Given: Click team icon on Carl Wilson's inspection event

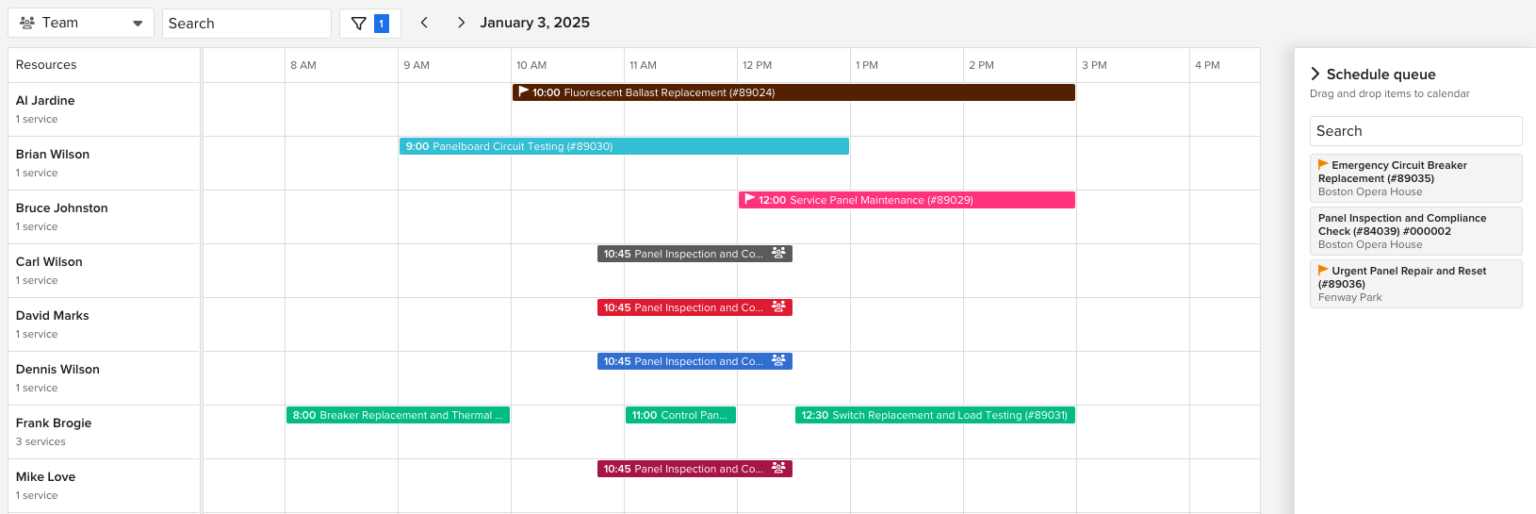Looking at the screenshot, I should (778, 253).
